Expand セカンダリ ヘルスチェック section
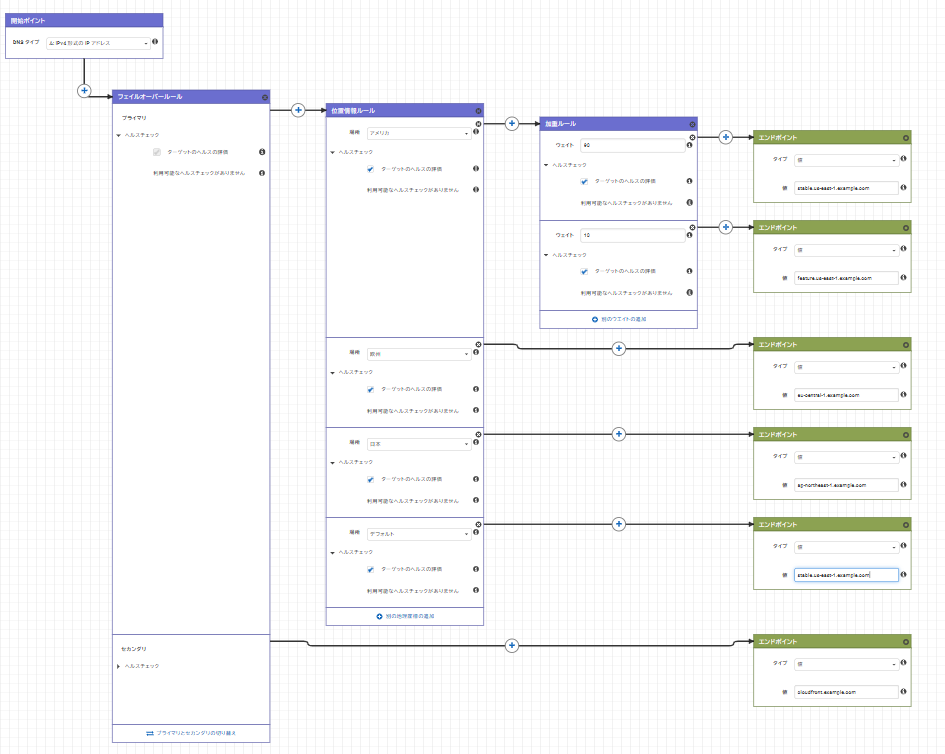 click(x=119, y=666)
